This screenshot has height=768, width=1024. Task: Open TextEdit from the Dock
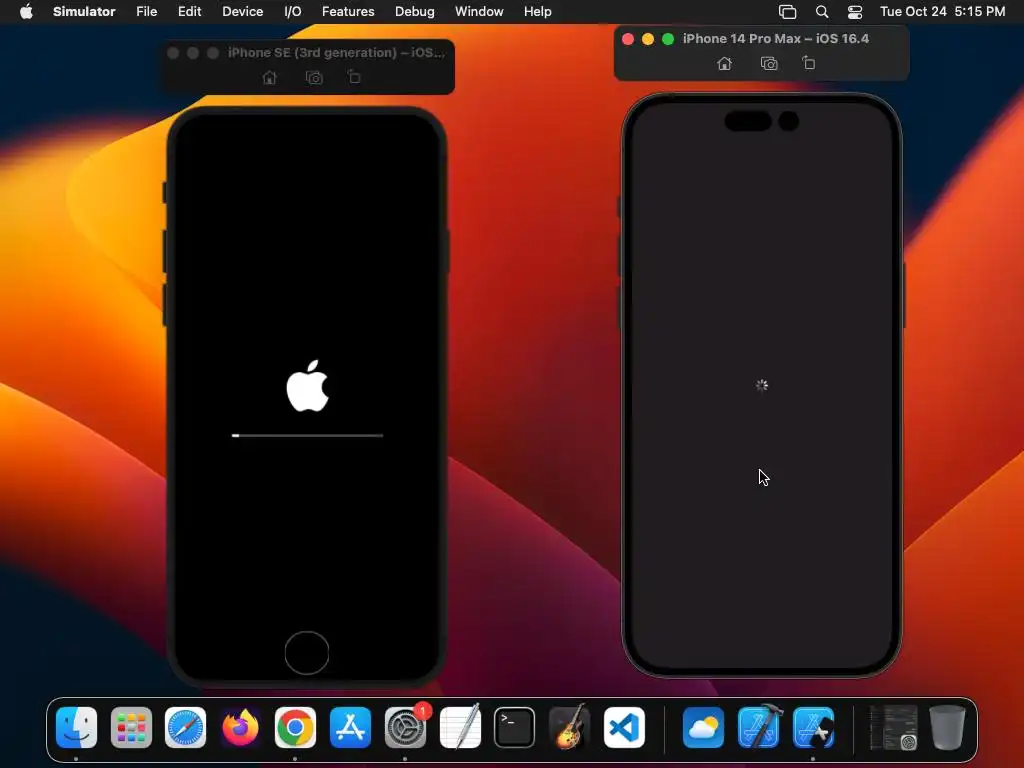460,727
